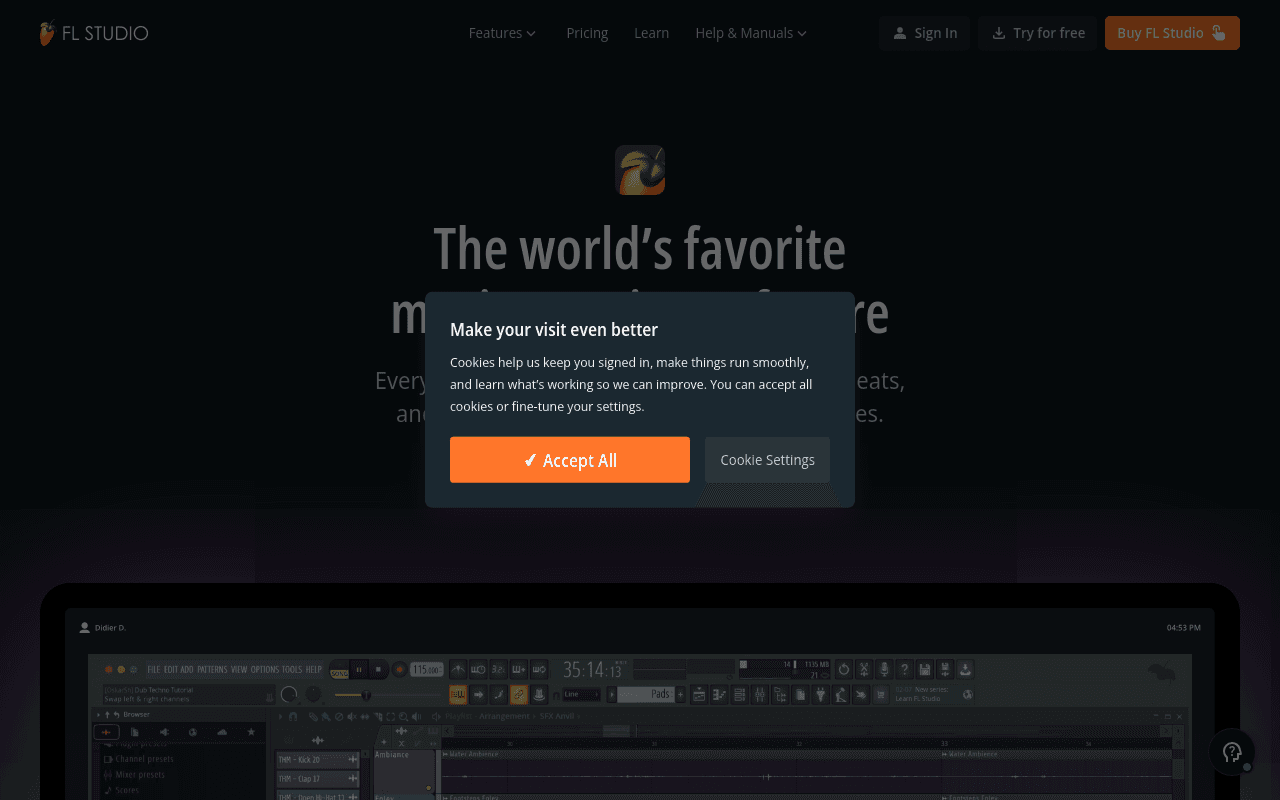
Task: Click the 35:14:13 time display
Action: click(592, 669)
